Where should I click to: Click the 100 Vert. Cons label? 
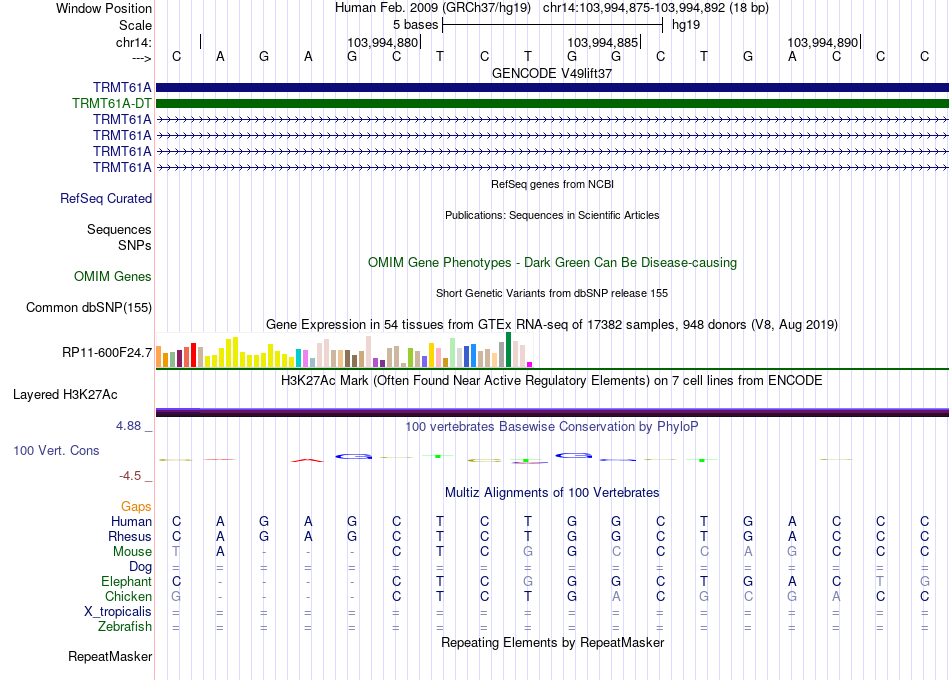pos(56,450)
